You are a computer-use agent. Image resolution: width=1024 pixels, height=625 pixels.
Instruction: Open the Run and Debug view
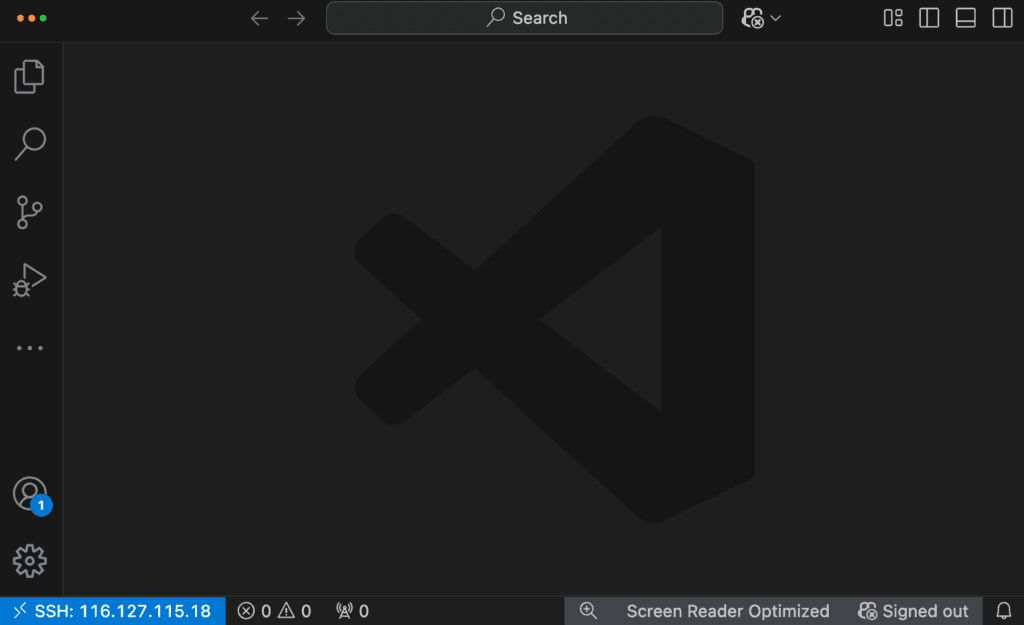pos(29,280)
